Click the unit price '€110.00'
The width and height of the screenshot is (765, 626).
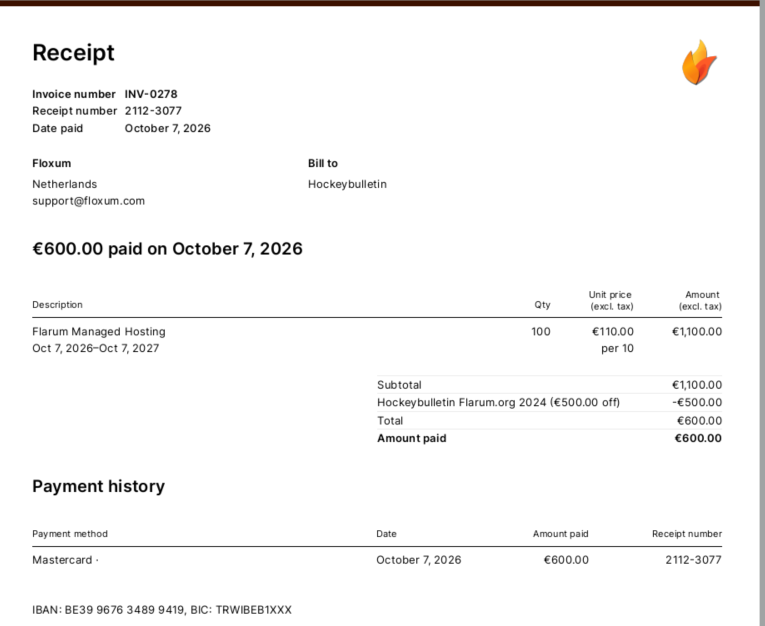[613, 331]
